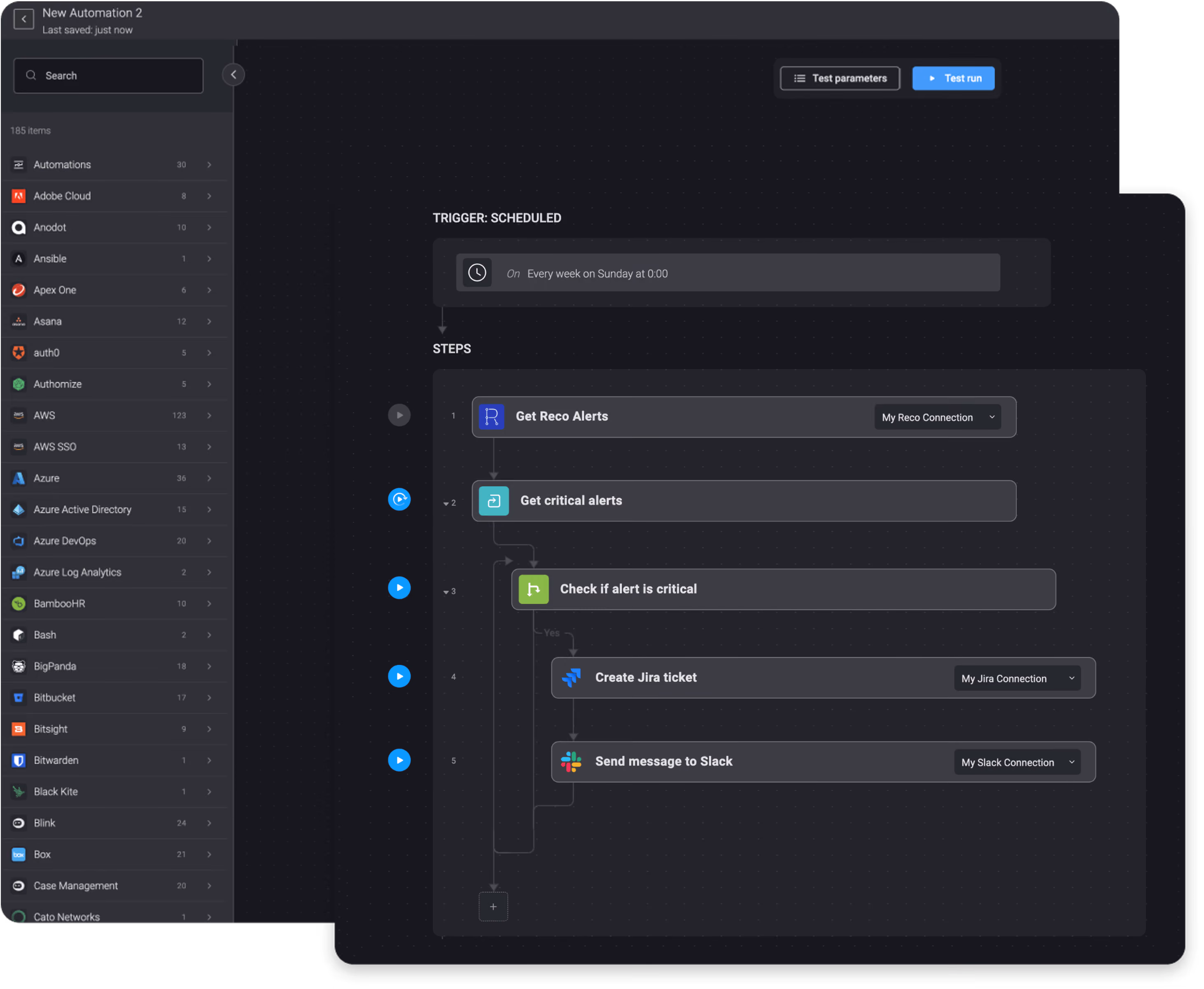Open the Cato Networks list item
The width and height of the screenshot is (1204, 989).
pyautogui.click(x=114, y=913)
